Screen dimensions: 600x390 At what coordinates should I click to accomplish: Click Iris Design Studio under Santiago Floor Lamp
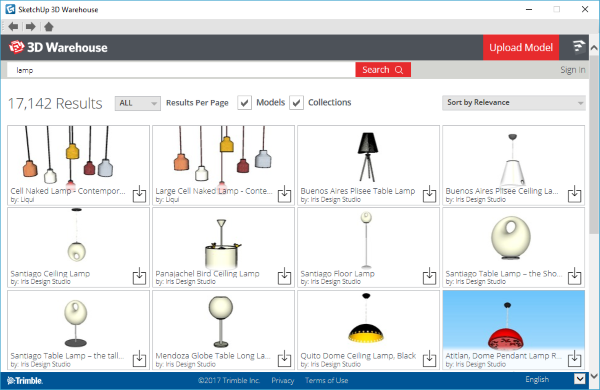click(x=336, y=282)
